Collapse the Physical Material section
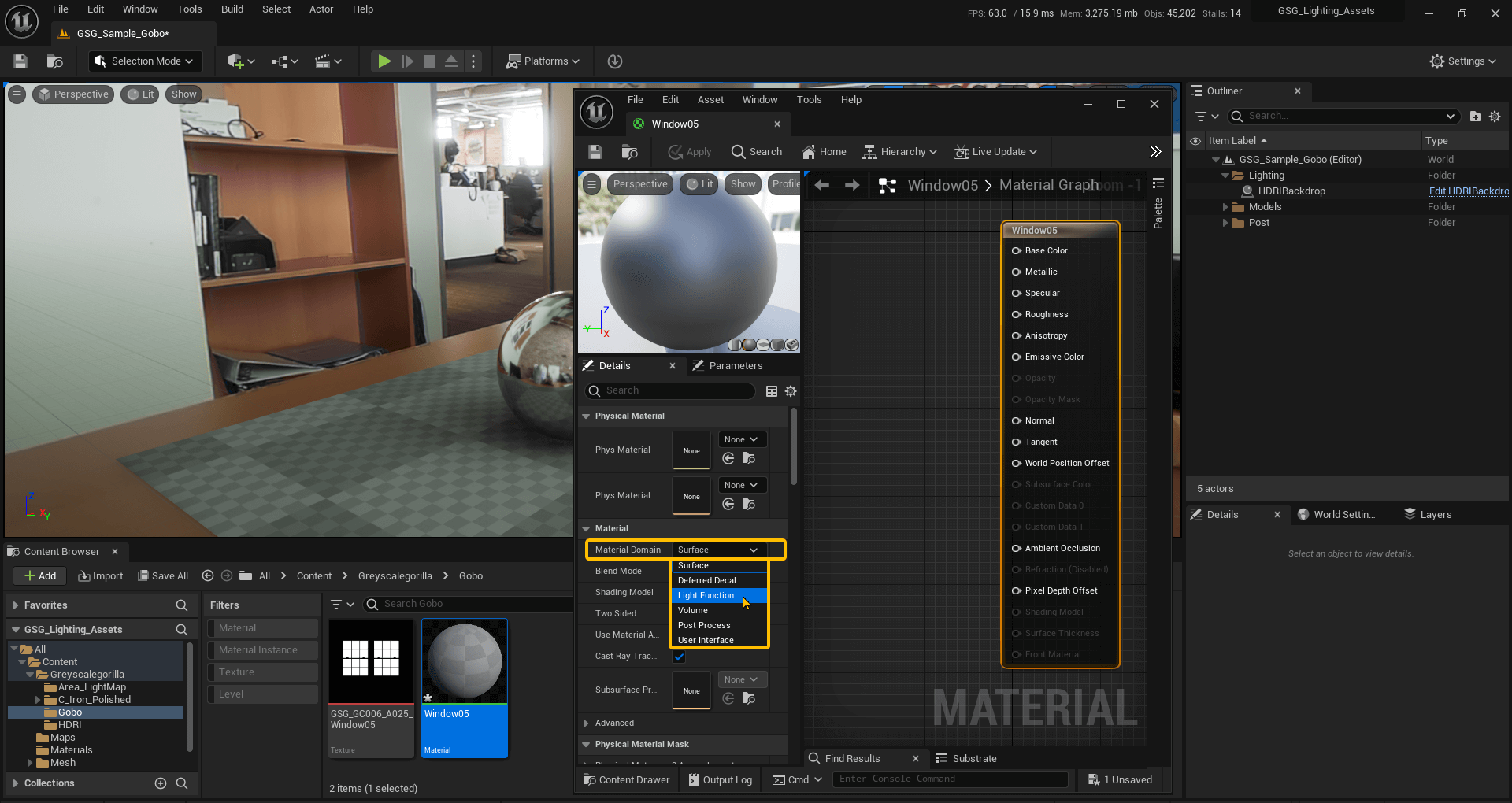 tap(586, 416)
